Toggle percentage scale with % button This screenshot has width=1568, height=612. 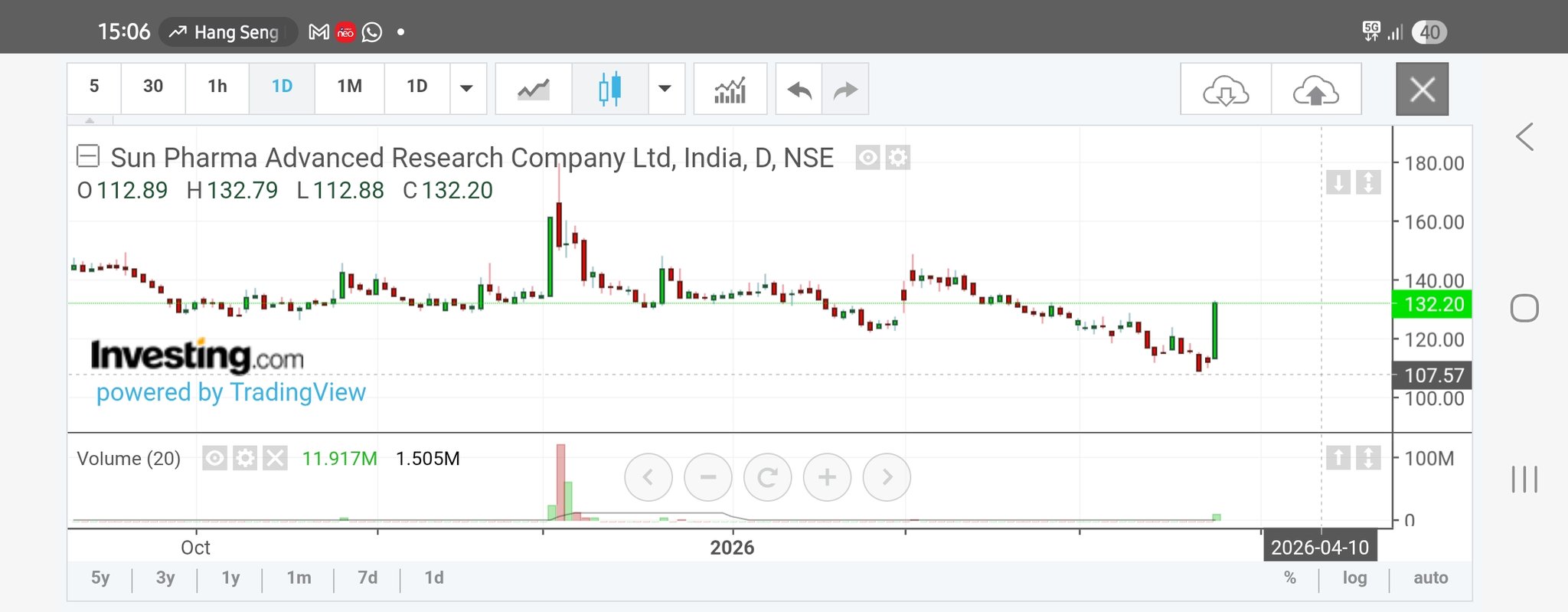pos(1290,578)
